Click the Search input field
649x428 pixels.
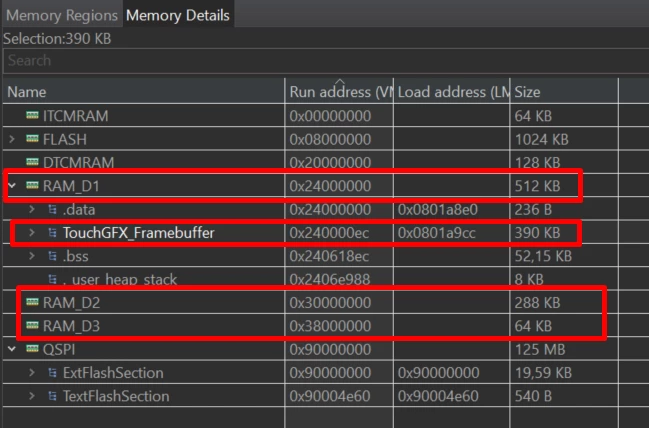click(x=326, y=60)
